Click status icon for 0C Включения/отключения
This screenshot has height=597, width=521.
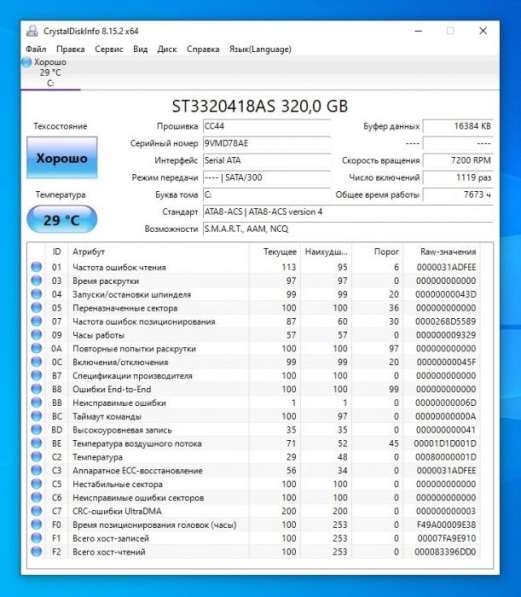point(36,362)
